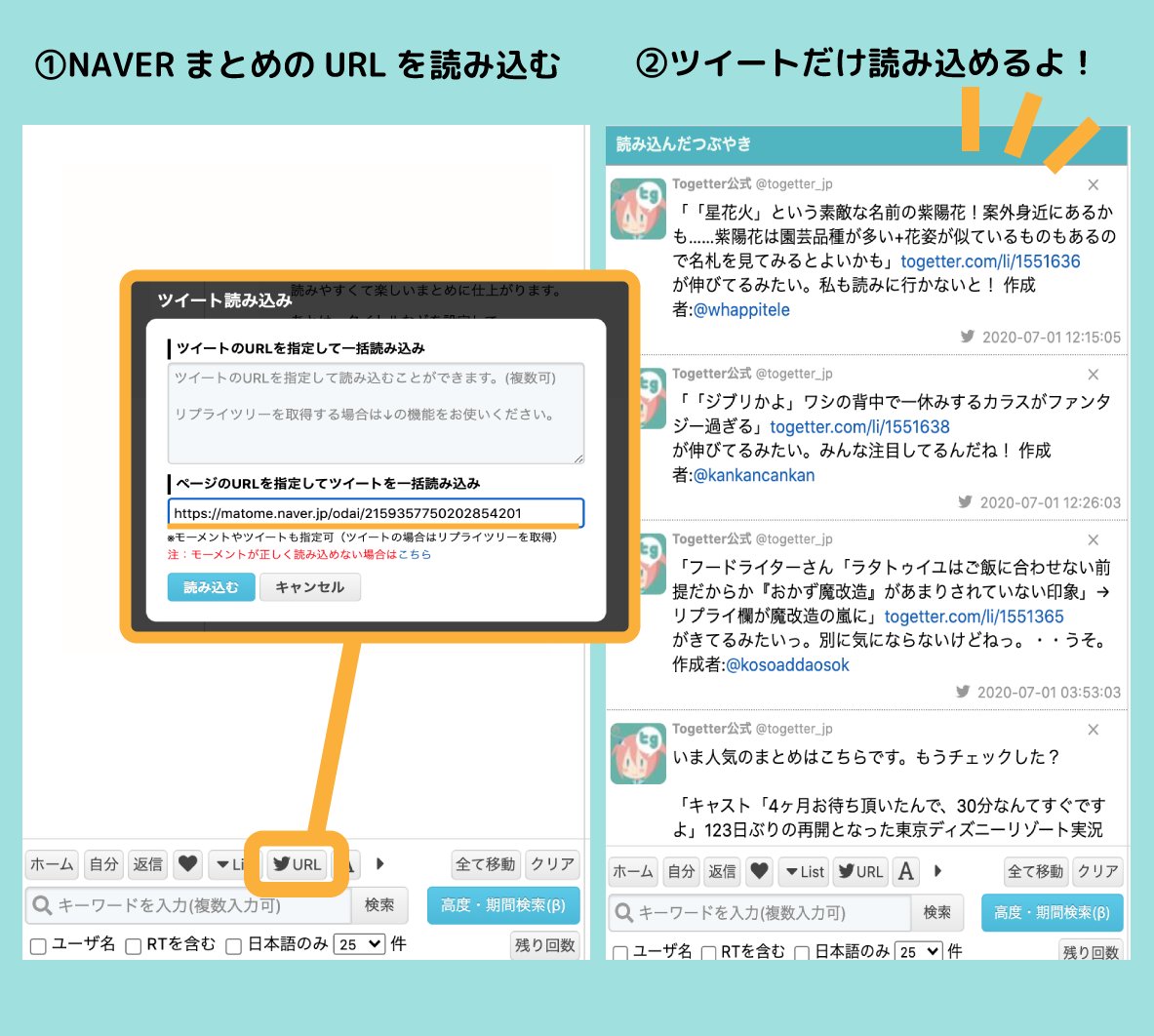The image size is (1154, 1036).
Task: Switch to ホーム tab in right toolbar
Action: [x=633, y=872]
